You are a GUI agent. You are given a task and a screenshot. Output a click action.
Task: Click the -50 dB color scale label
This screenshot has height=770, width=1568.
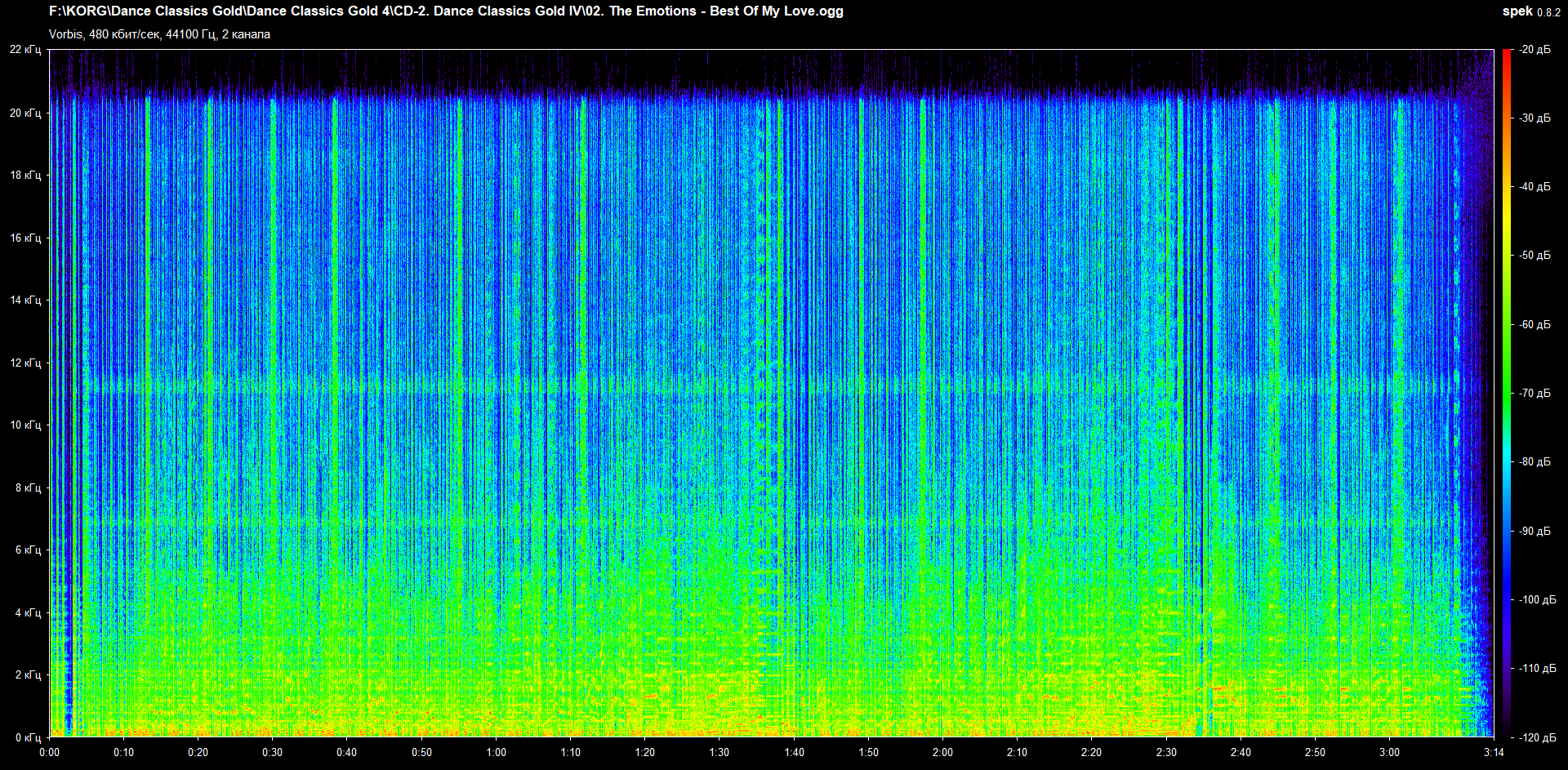[x=1535, y=256]
